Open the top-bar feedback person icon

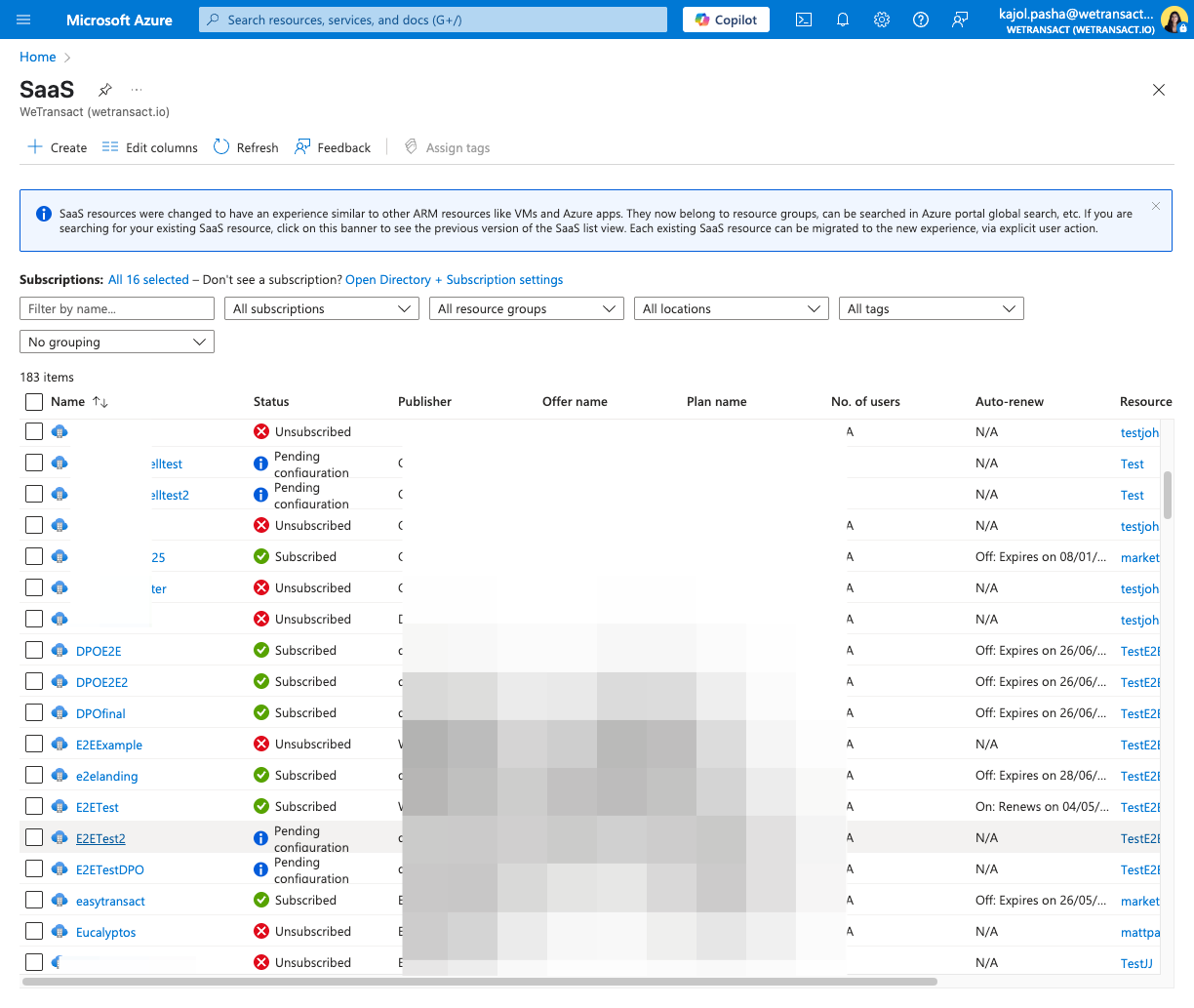pos(960,20)
